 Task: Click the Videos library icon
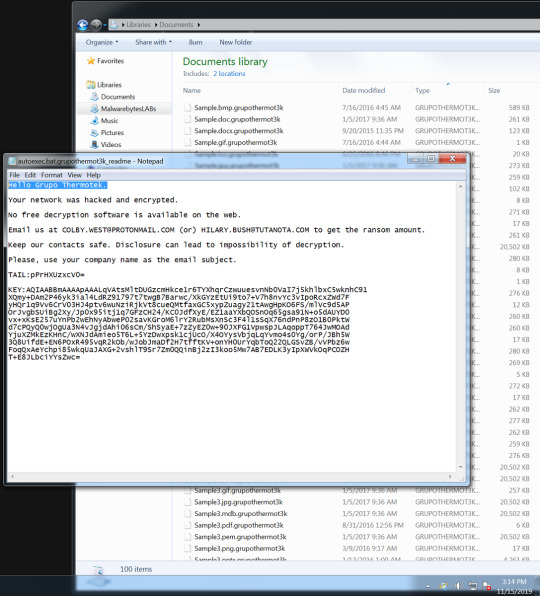(x=95, y=144)
